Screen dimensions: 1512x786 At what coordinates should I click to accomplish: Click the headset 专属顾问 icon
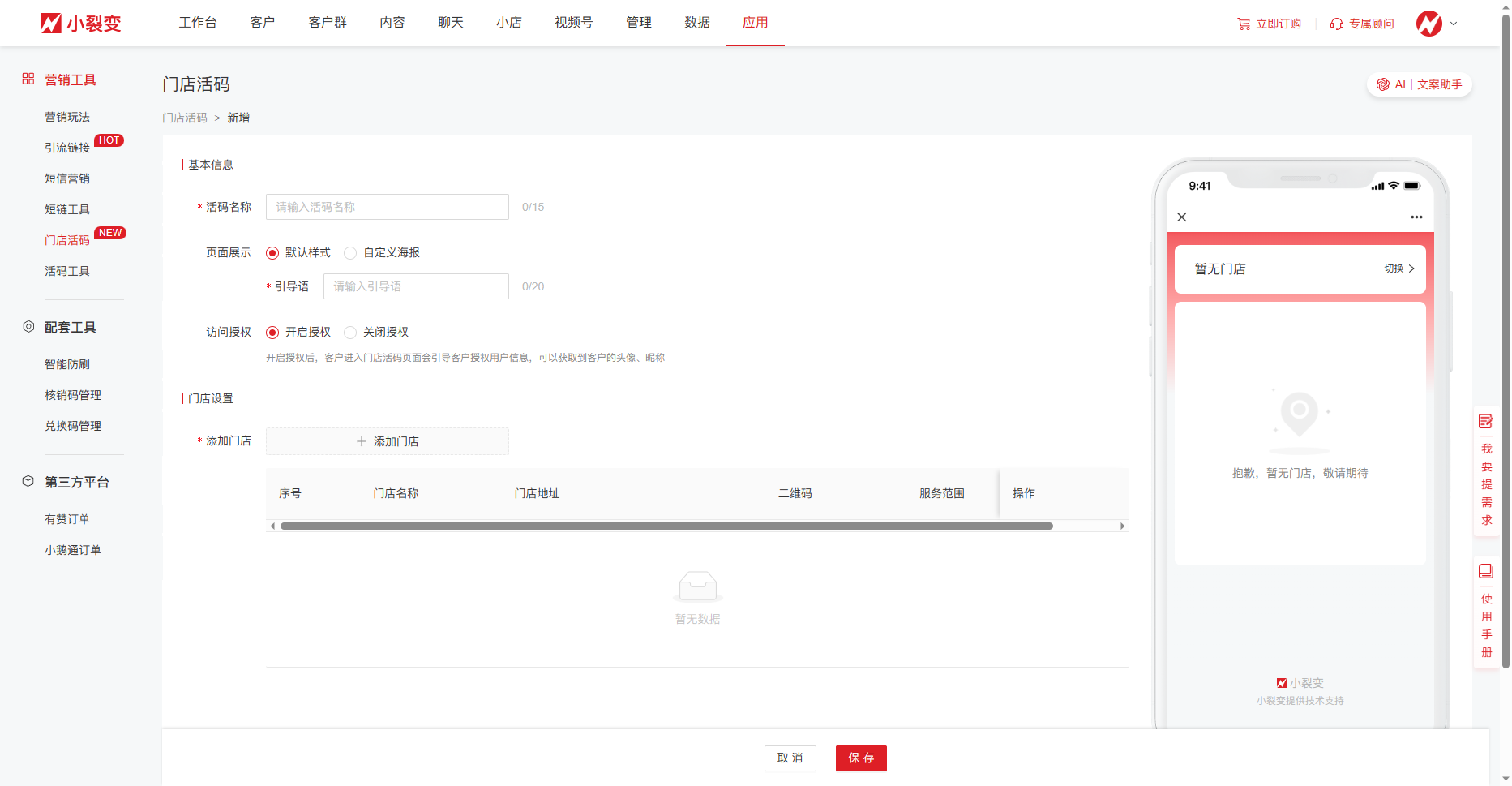(x=1337, y=24)
